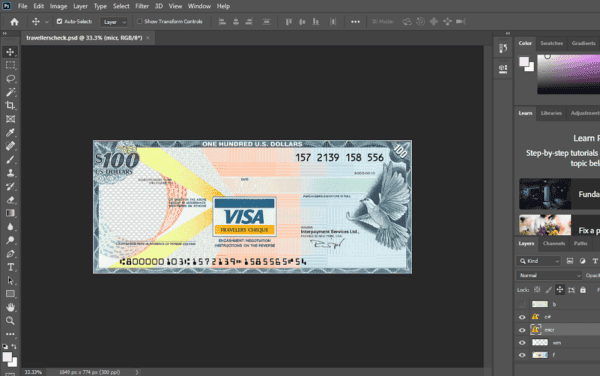Click the foreground color swatch in toolbar

pyautogui.click(x=7, y=357)
